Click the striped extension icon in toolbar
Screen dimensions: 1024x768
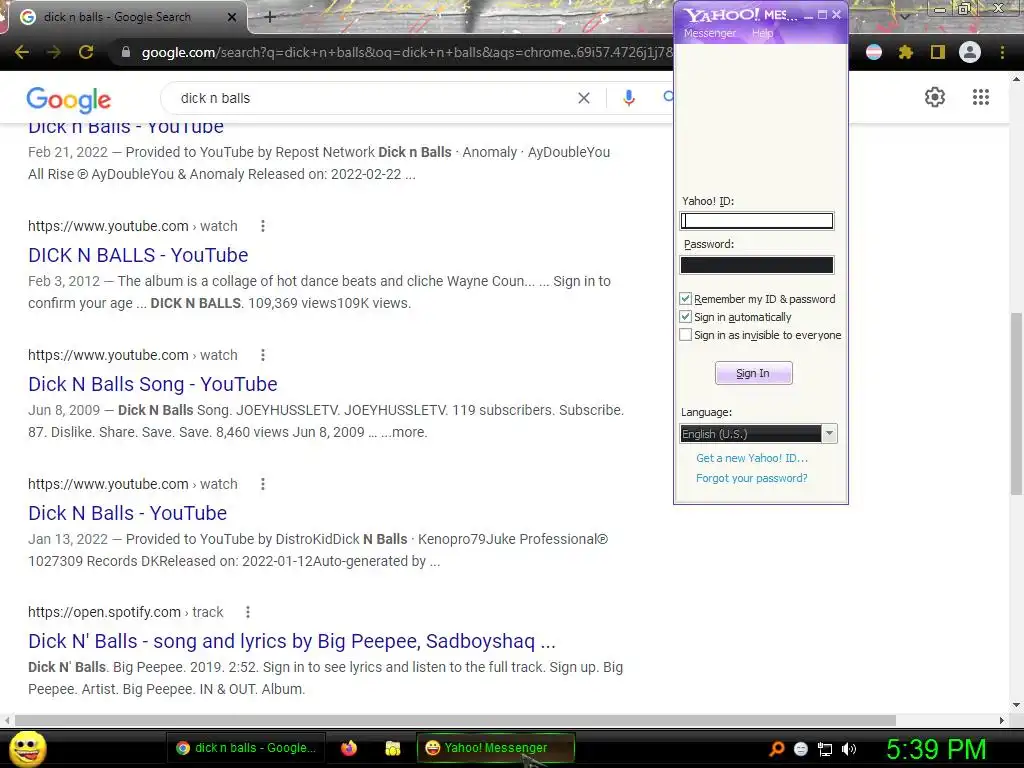pyautogui.click(x=874, y=52)
